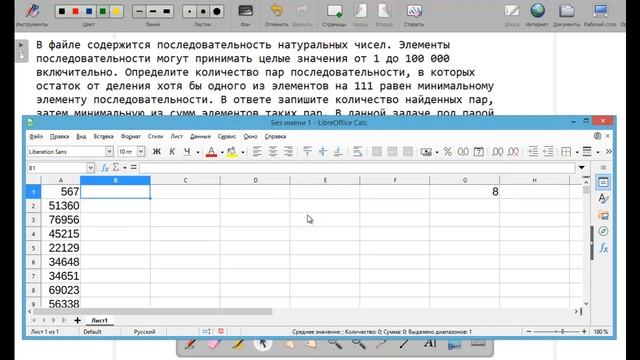Viewport: 640px width, 360px height.
Task: Click the Name Box showing B1
Action: [x=57, y=168]
